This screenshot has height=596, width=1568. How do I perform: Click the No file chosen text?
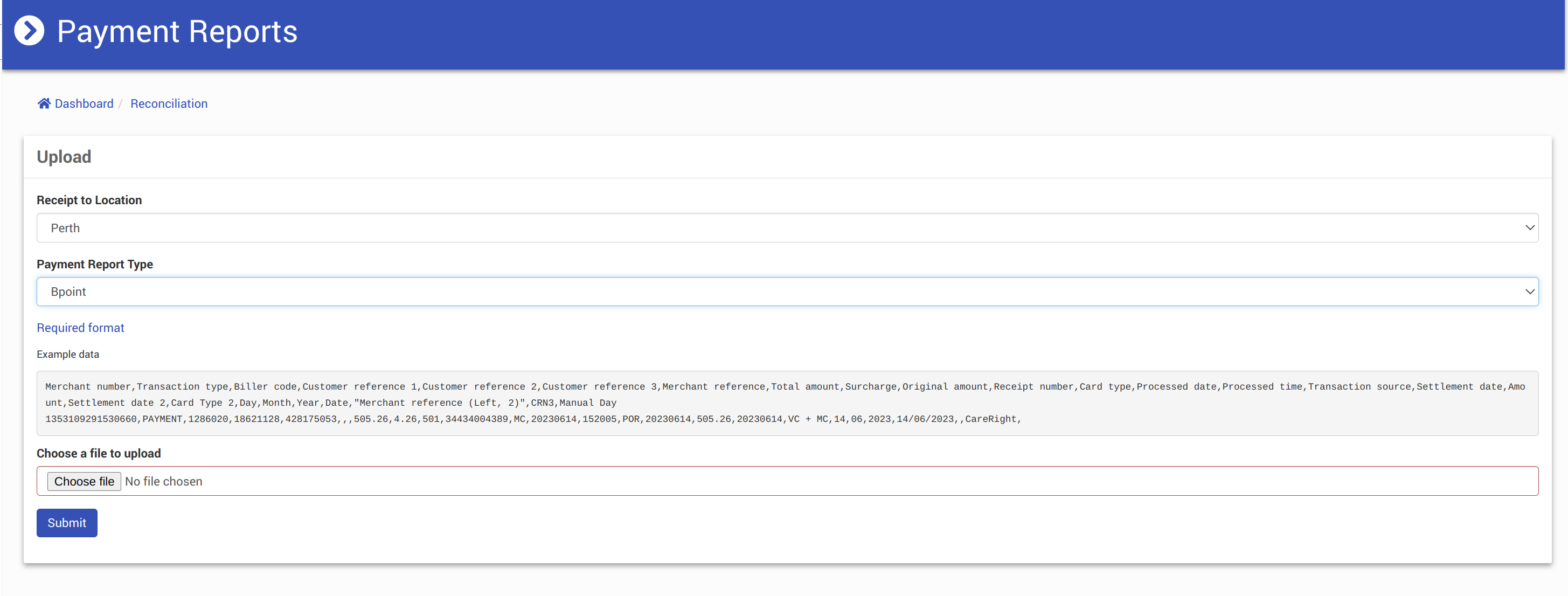[x=164, y=482]
